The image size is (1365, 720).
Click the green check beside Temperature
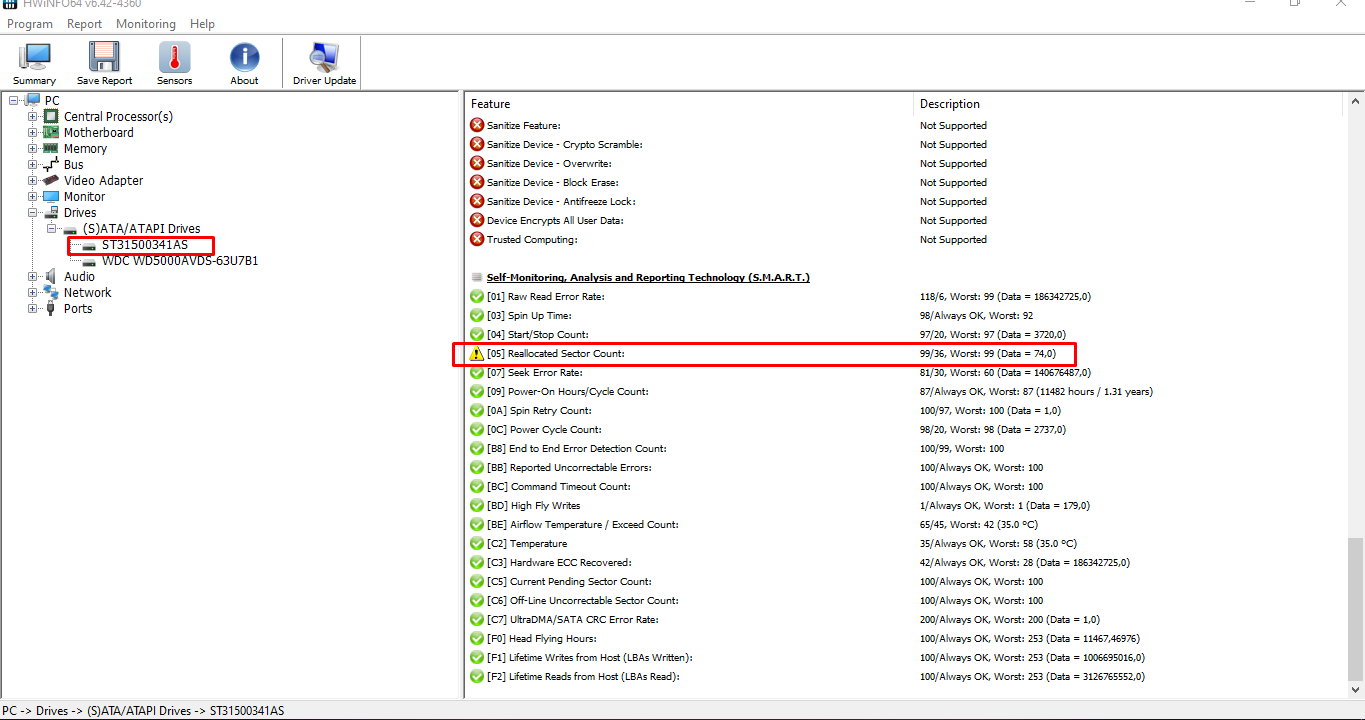point(477,543)
